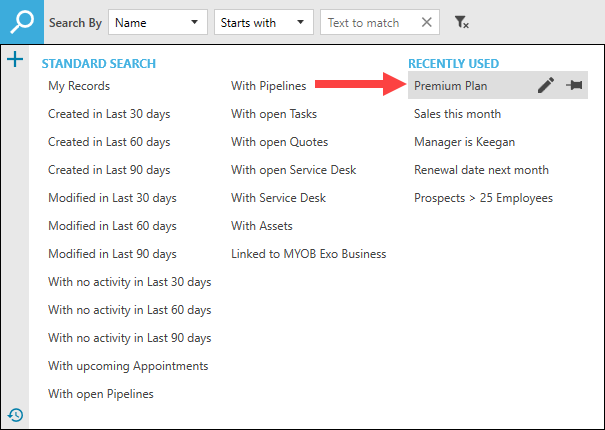
Task: Choose Created in Last 30 days
Action: (109, 114)
